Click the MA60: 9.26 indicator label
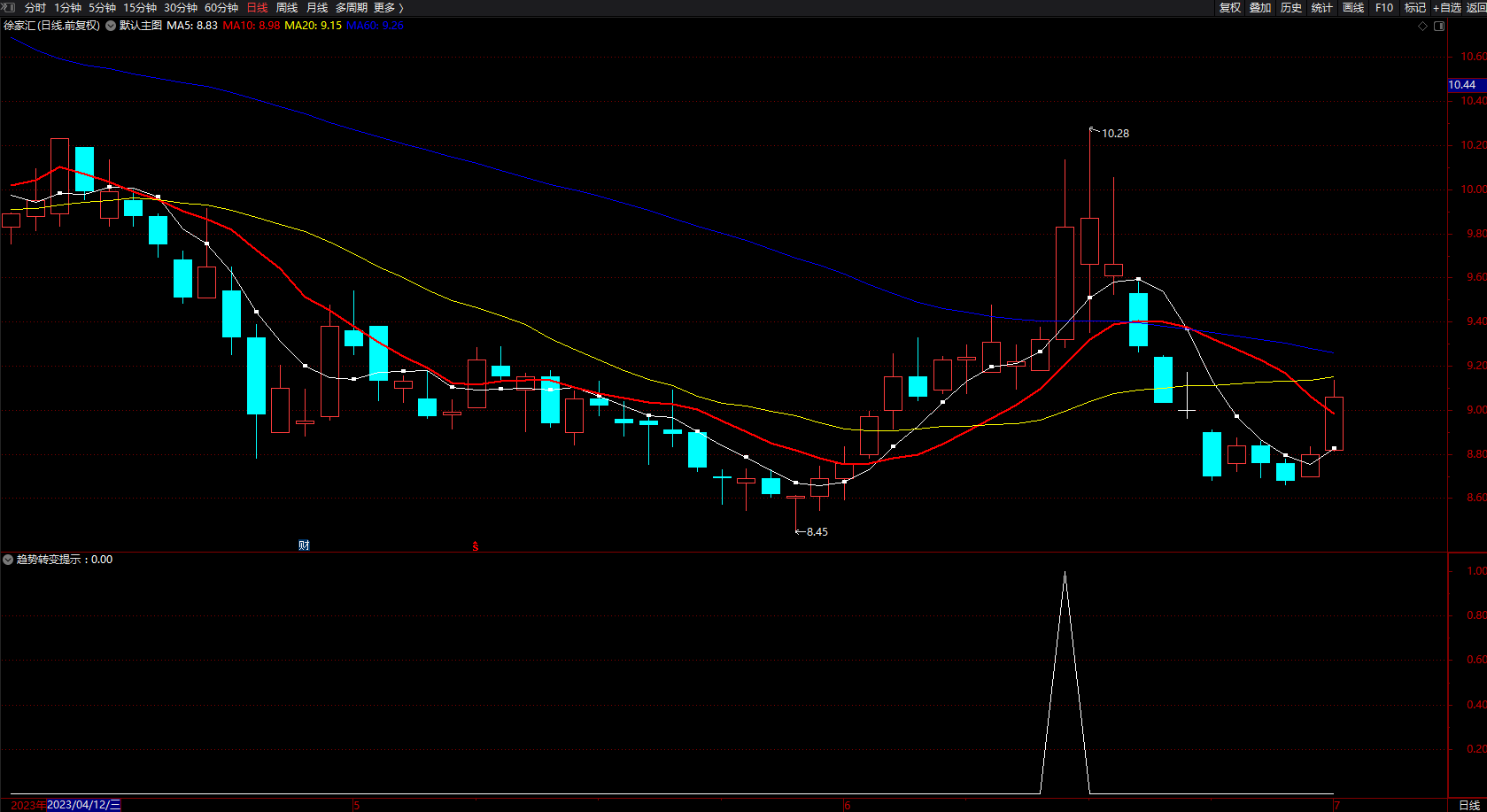The image size is (1487, 812). point(375,26)
